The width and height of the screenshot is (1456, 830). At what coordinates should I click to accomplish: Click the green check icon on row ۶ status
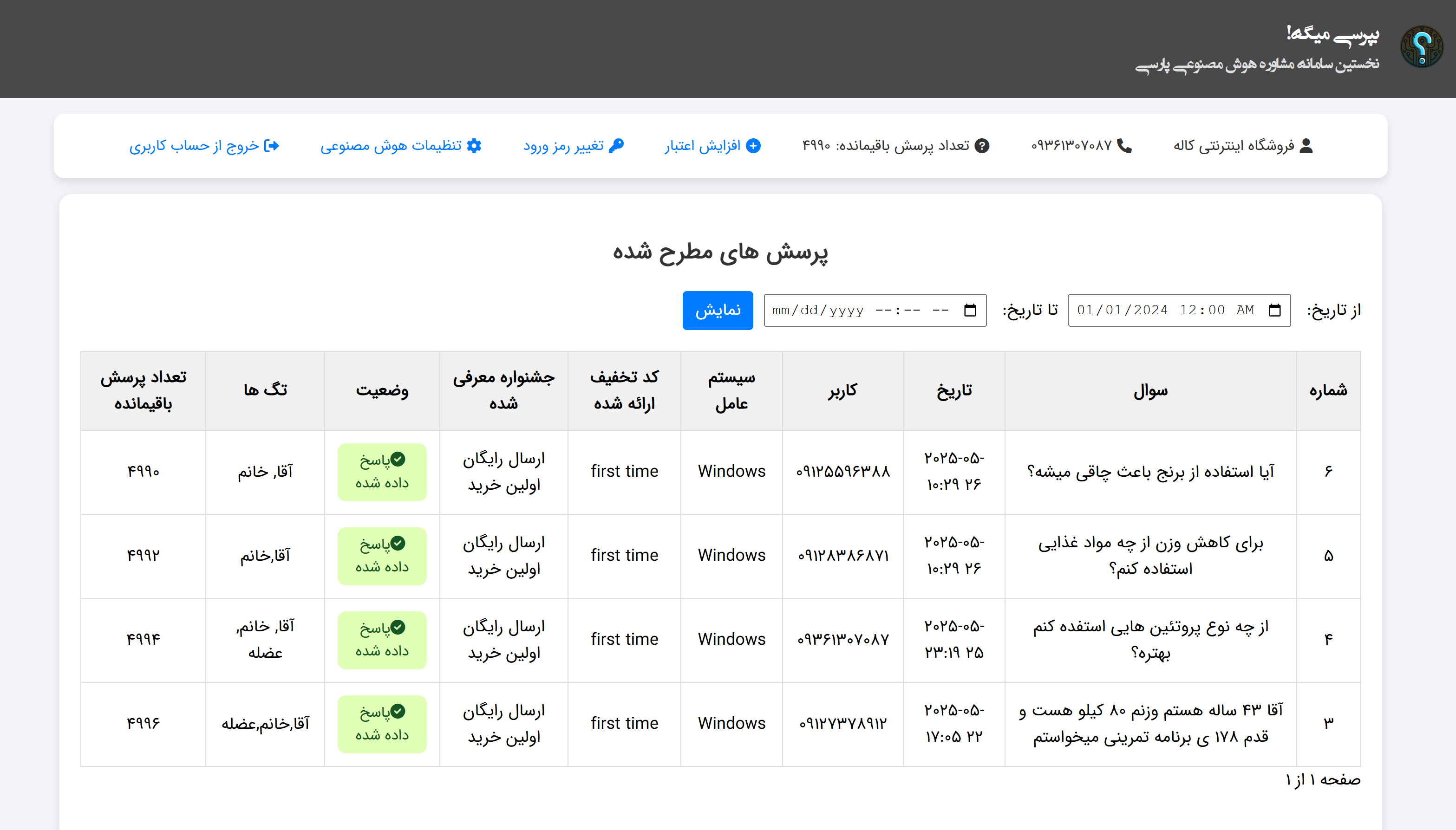(x=399, y=459)
